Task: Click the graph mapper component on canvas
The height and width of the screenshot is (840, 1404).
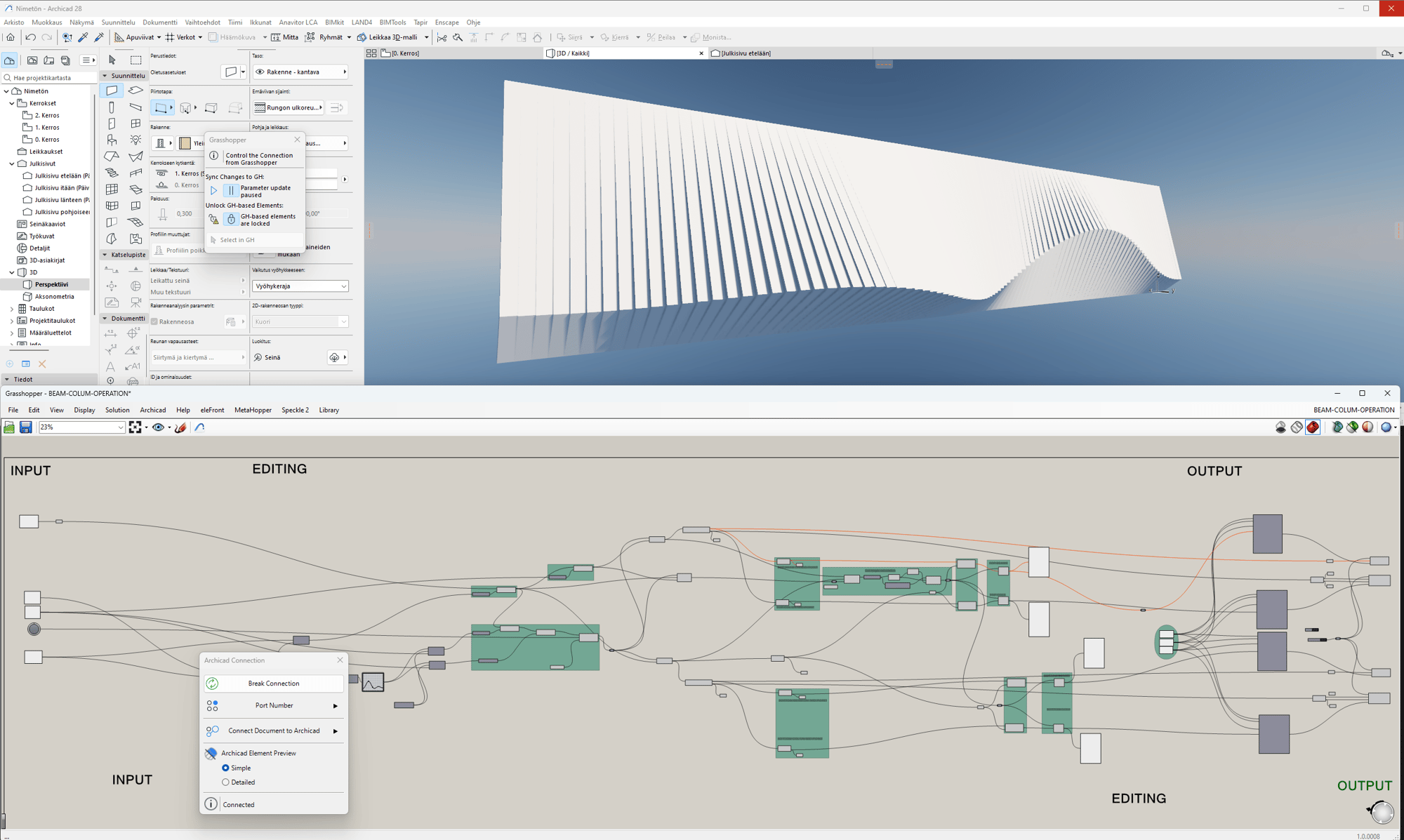Action: 373,682
